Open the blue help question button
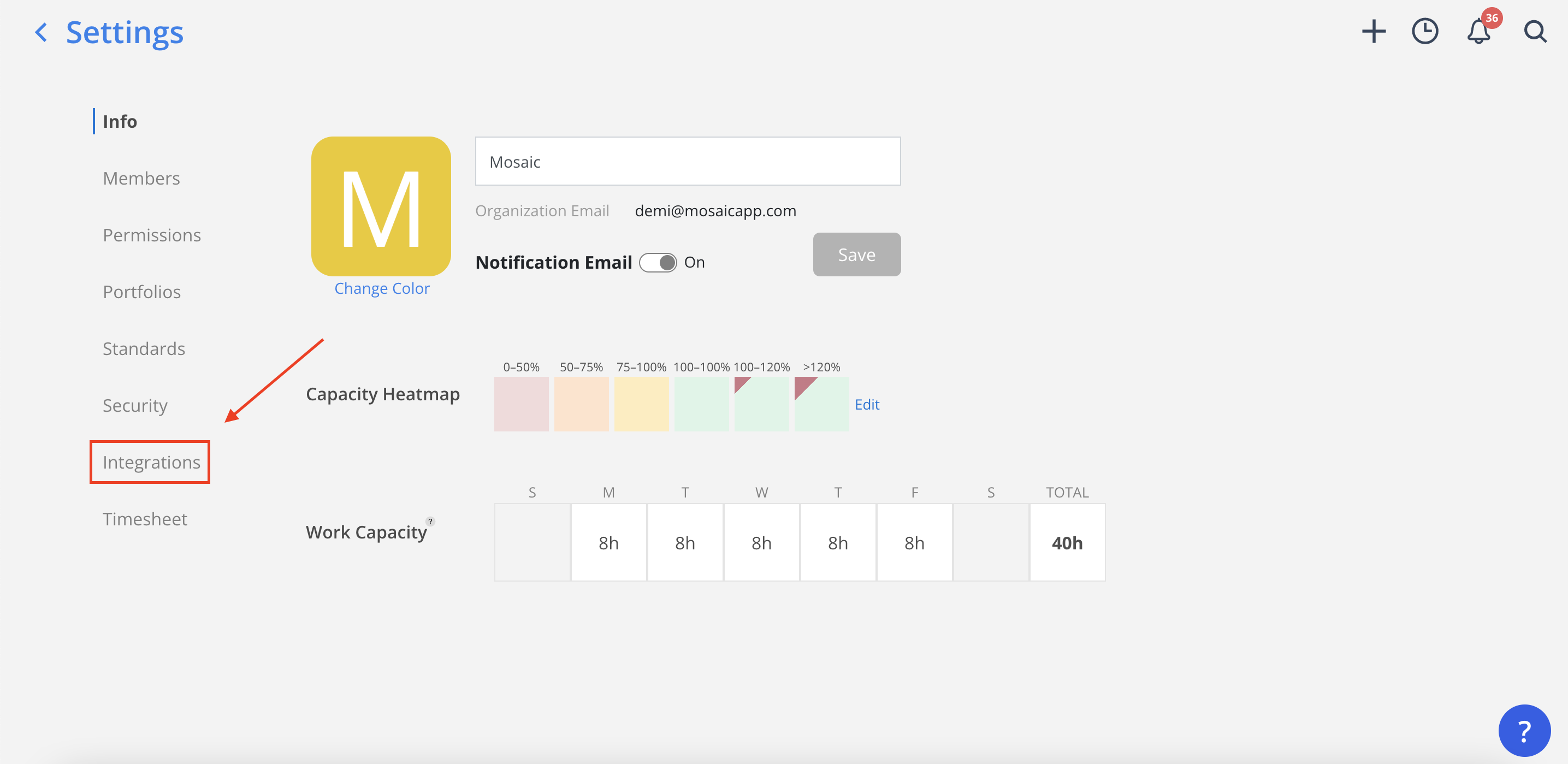The image size is (1568, 764). click(x=1524, y=730)
